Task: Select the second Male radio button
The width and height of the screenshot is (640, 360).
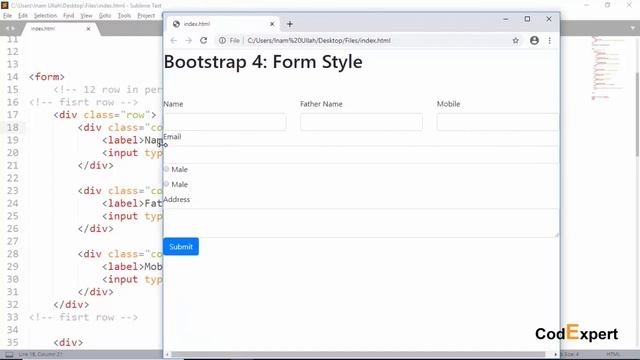Action: tap(166, 184)
